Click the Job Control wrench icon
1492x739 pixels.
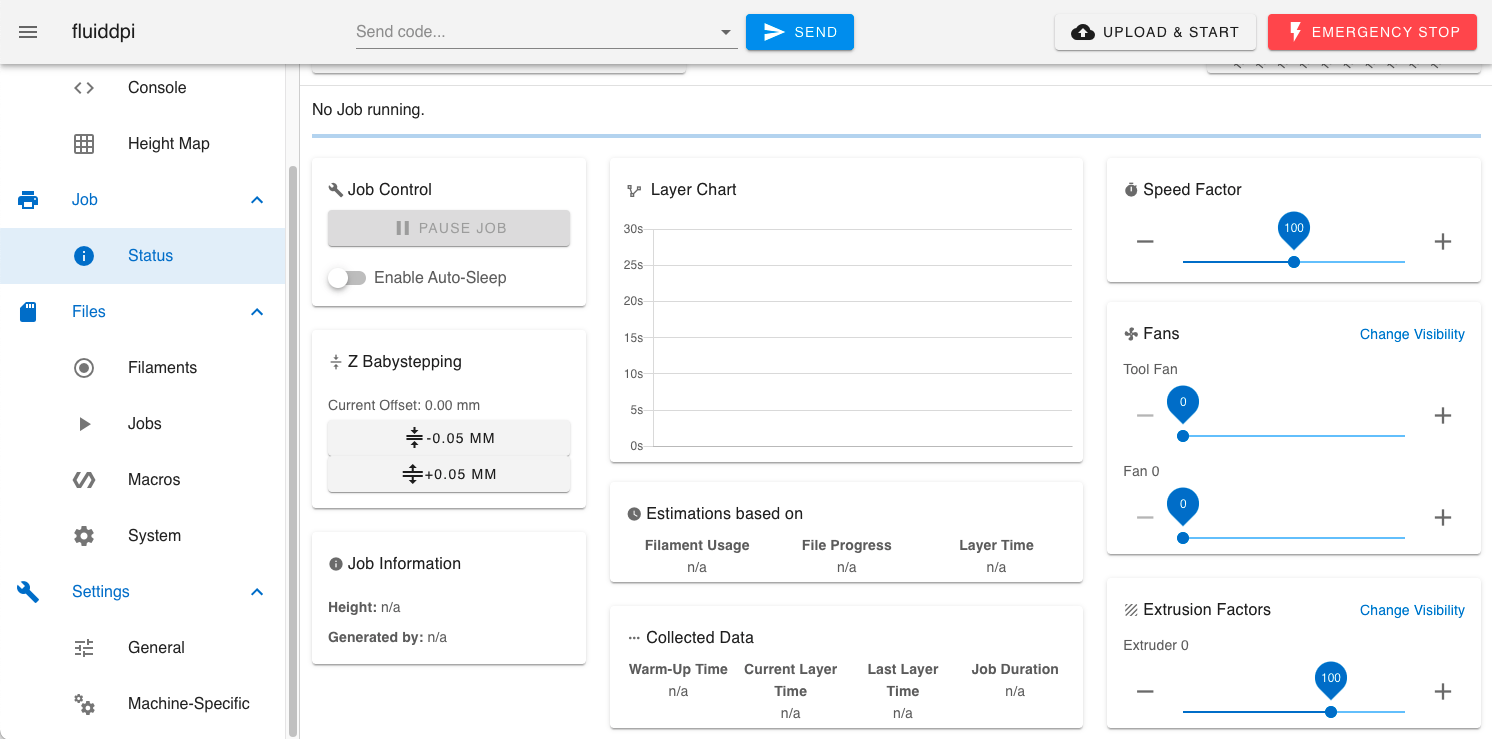click(336, 190)
